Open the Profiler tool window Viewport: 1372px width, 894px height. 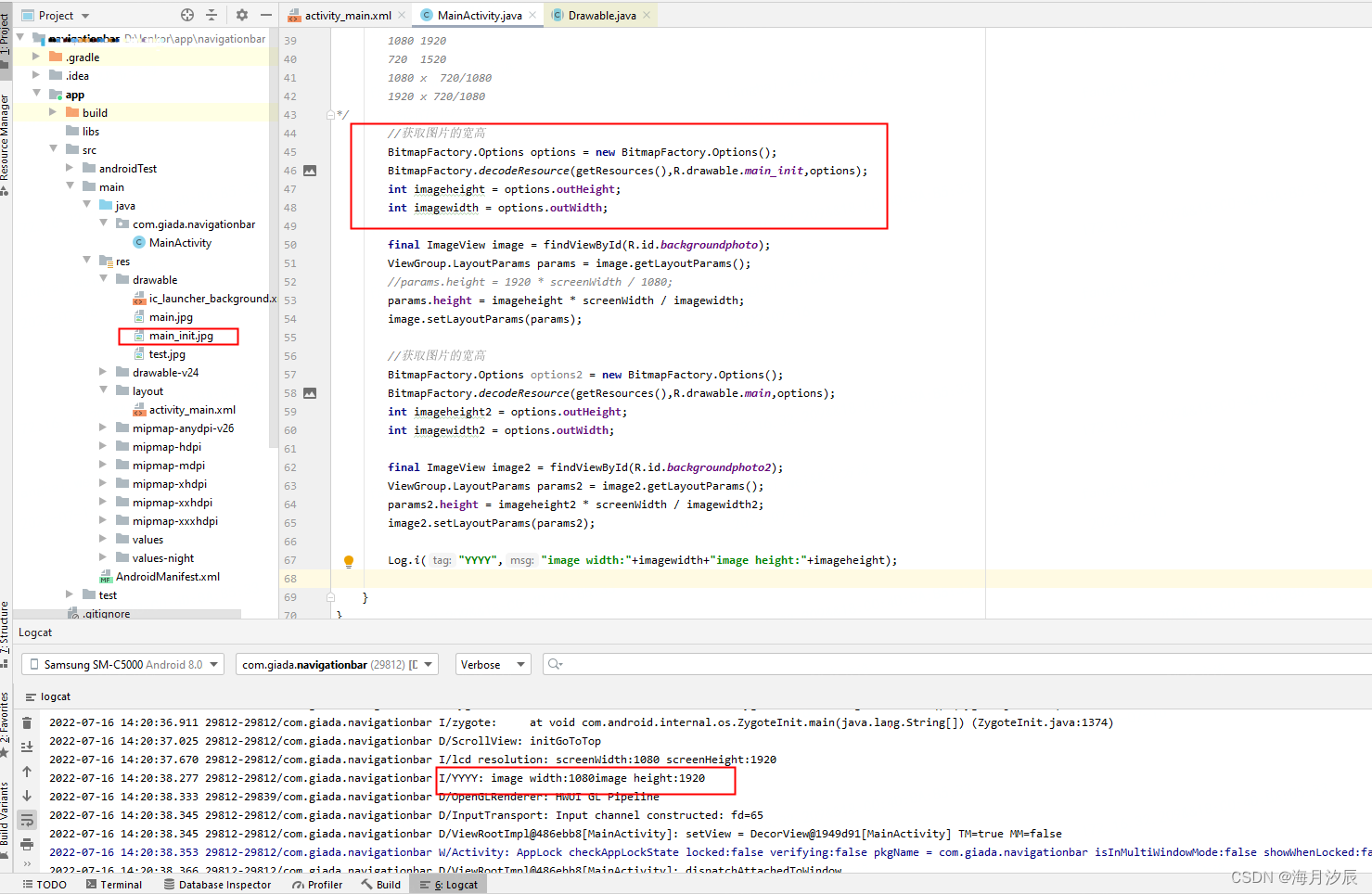click(317, 885)
